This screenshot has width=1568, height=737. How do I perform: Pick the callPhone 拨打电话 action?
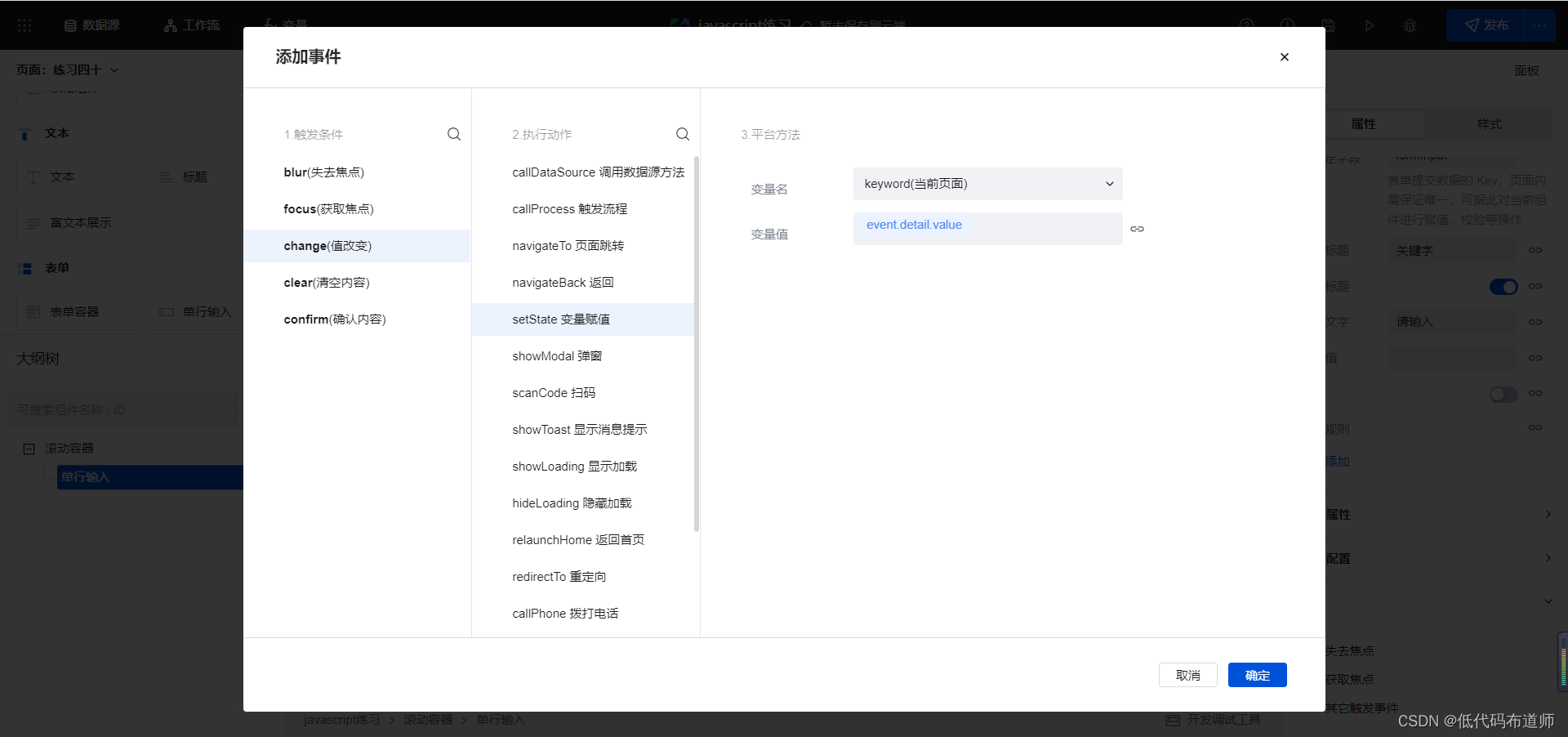565,614
